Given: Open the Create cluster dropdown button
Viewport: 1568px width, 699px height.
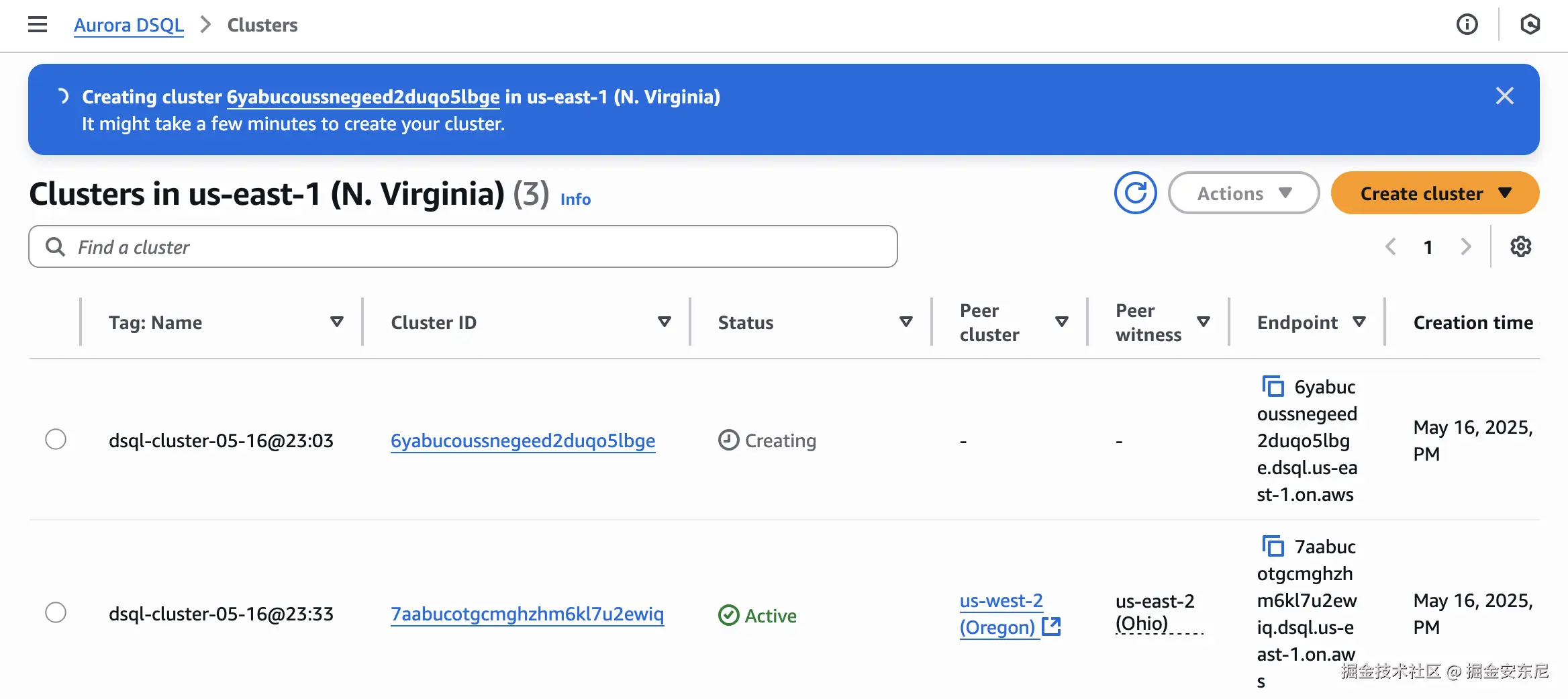Looking at the screenshot, I should tap(1434, 193).
